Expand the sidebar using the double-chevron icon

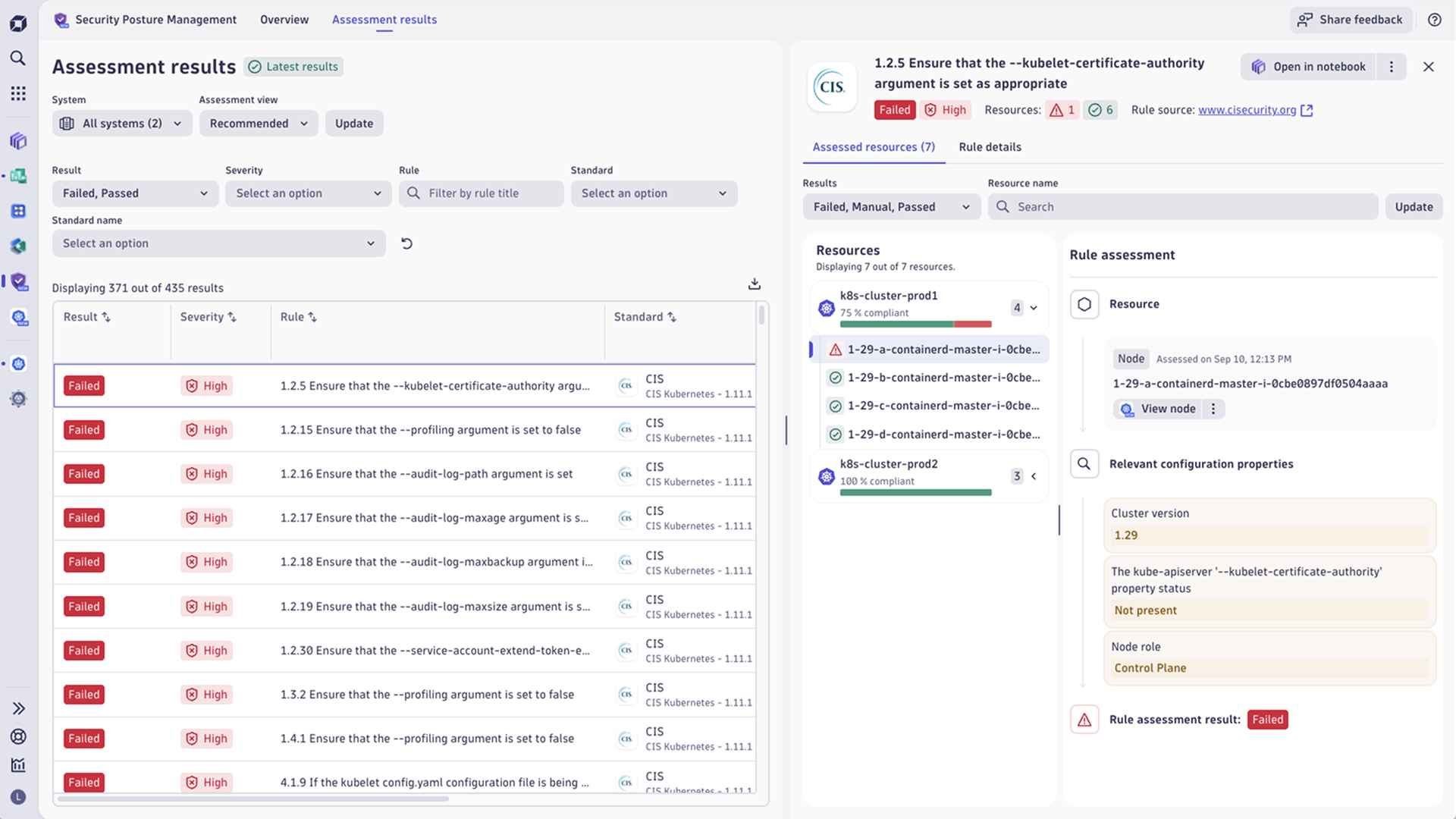click(18, 708)
